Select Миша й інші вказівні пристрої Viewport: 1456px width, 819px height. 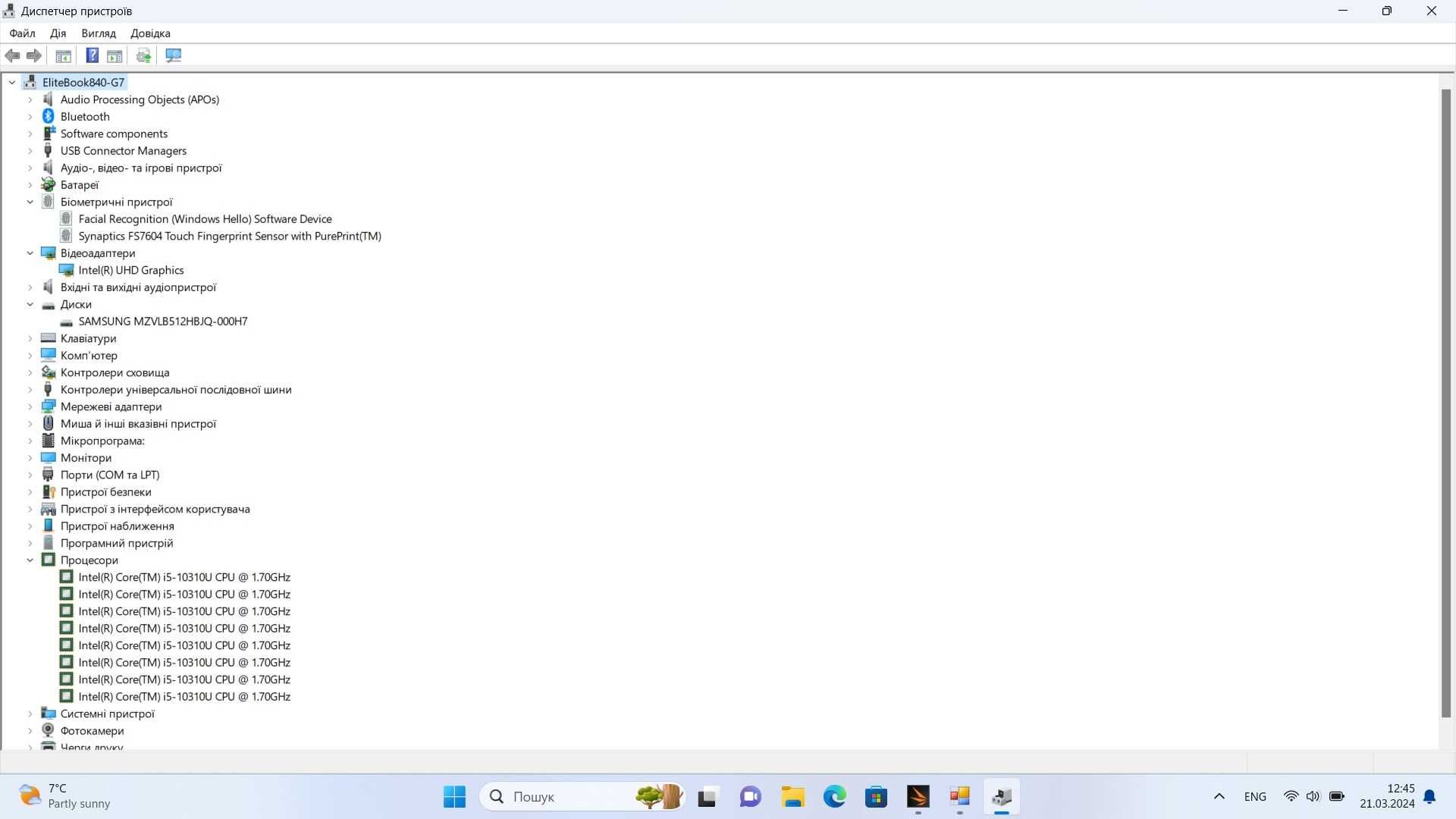[138, 424]
